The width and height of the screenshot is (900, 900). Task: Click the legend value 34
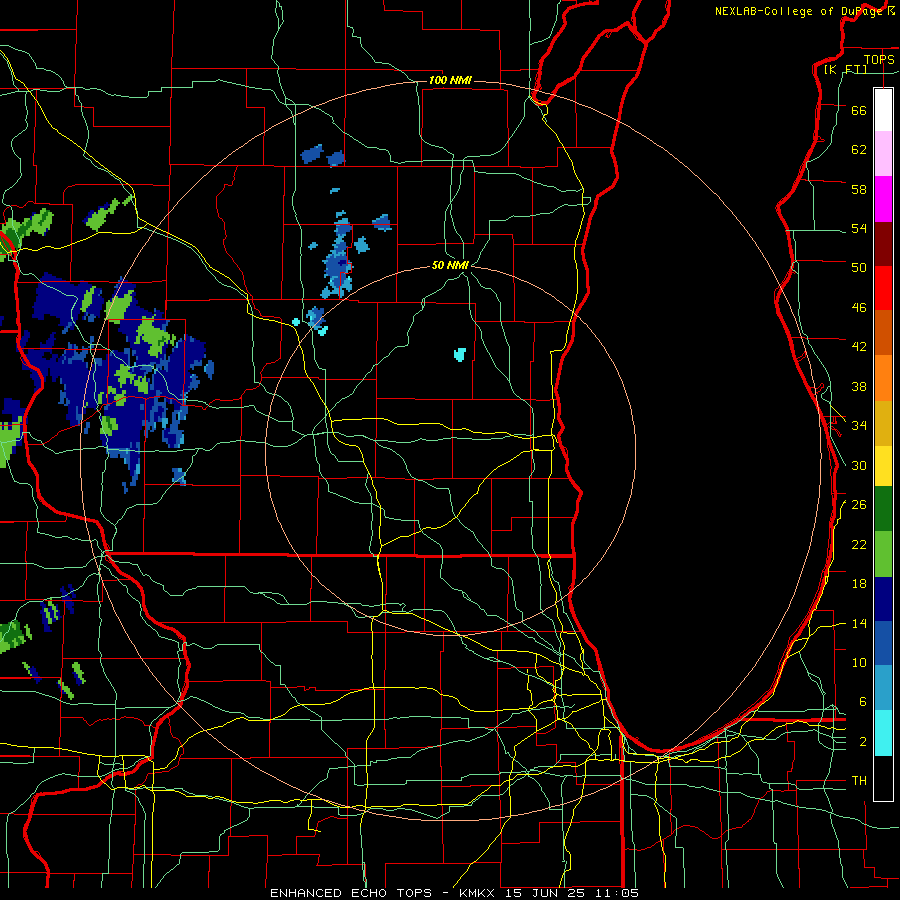tap(859, 425)
